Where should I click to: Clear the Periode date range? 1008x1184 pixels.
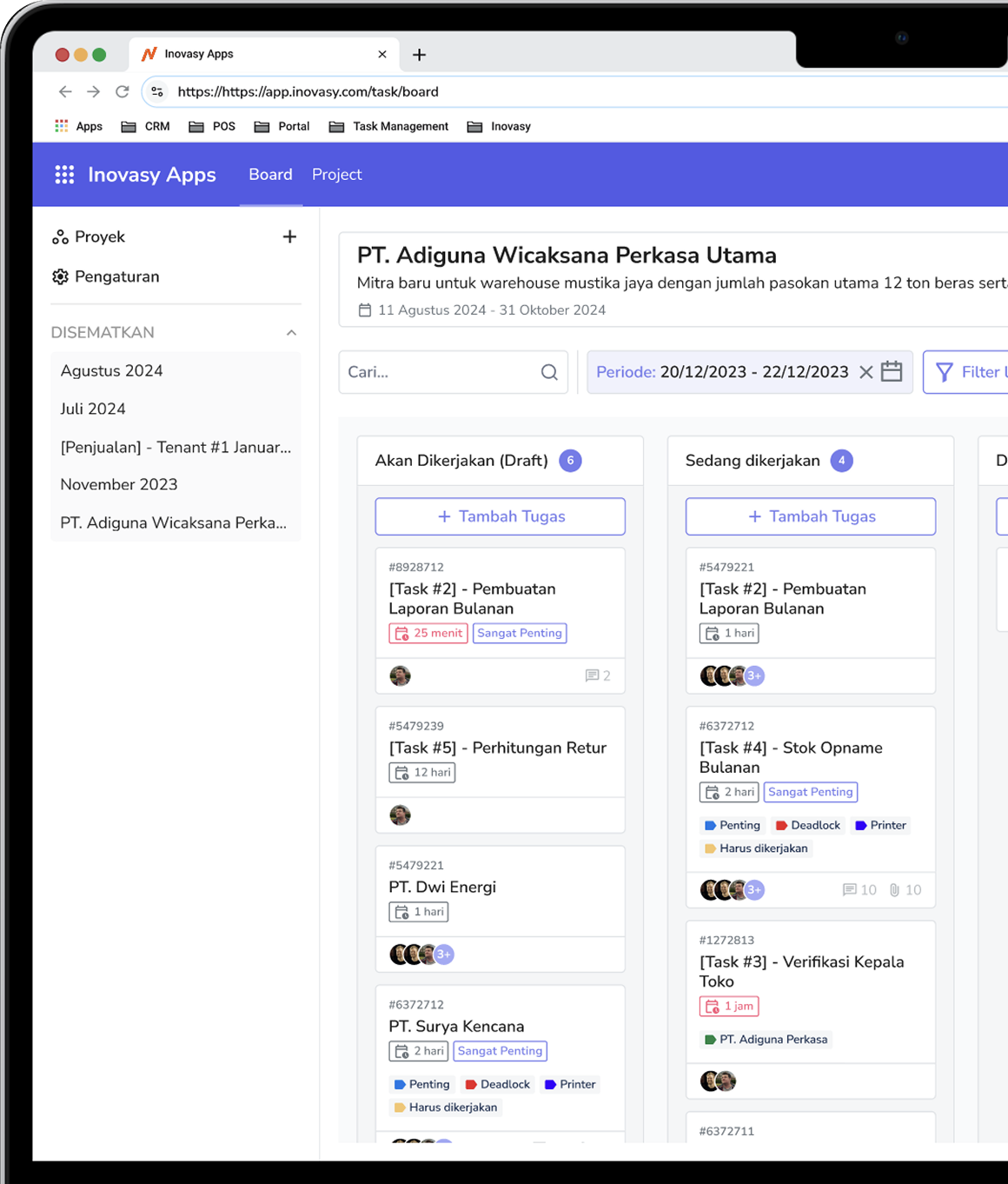click(866, 372)
